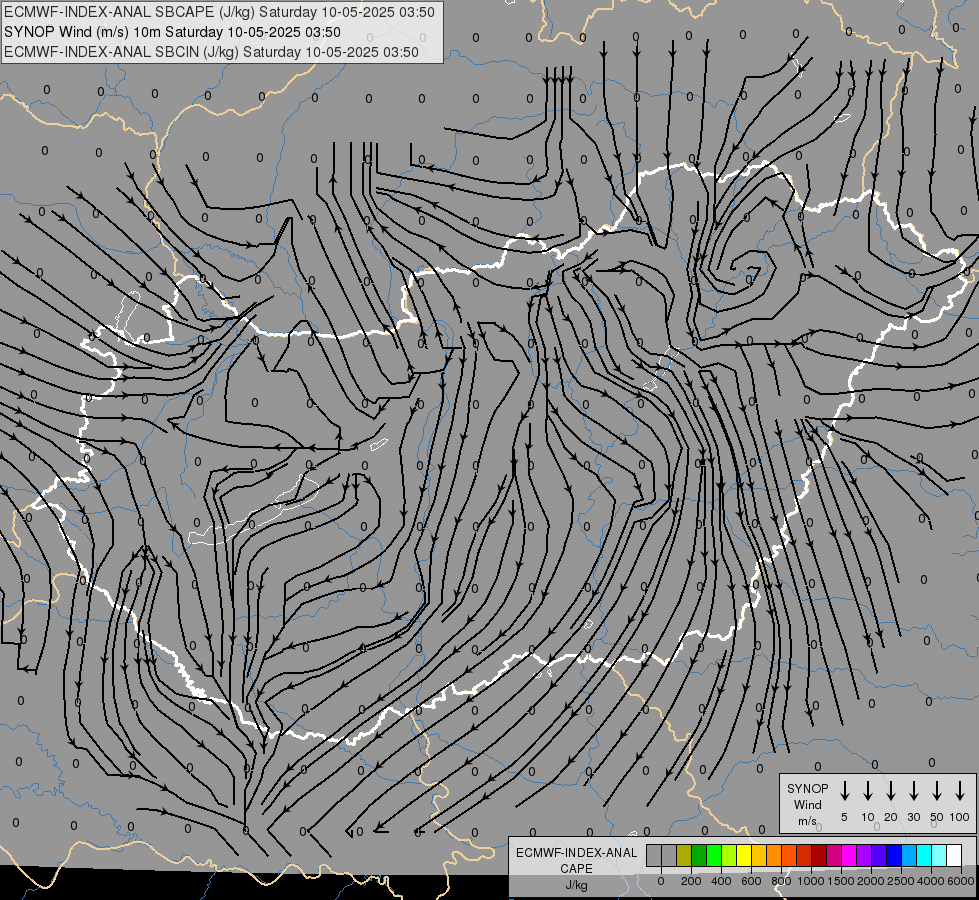Click the 20 m/s wind arrow in legend
The width and height of the screenshot is (979, 900).
pyautogui.click(x=891, y=791)
